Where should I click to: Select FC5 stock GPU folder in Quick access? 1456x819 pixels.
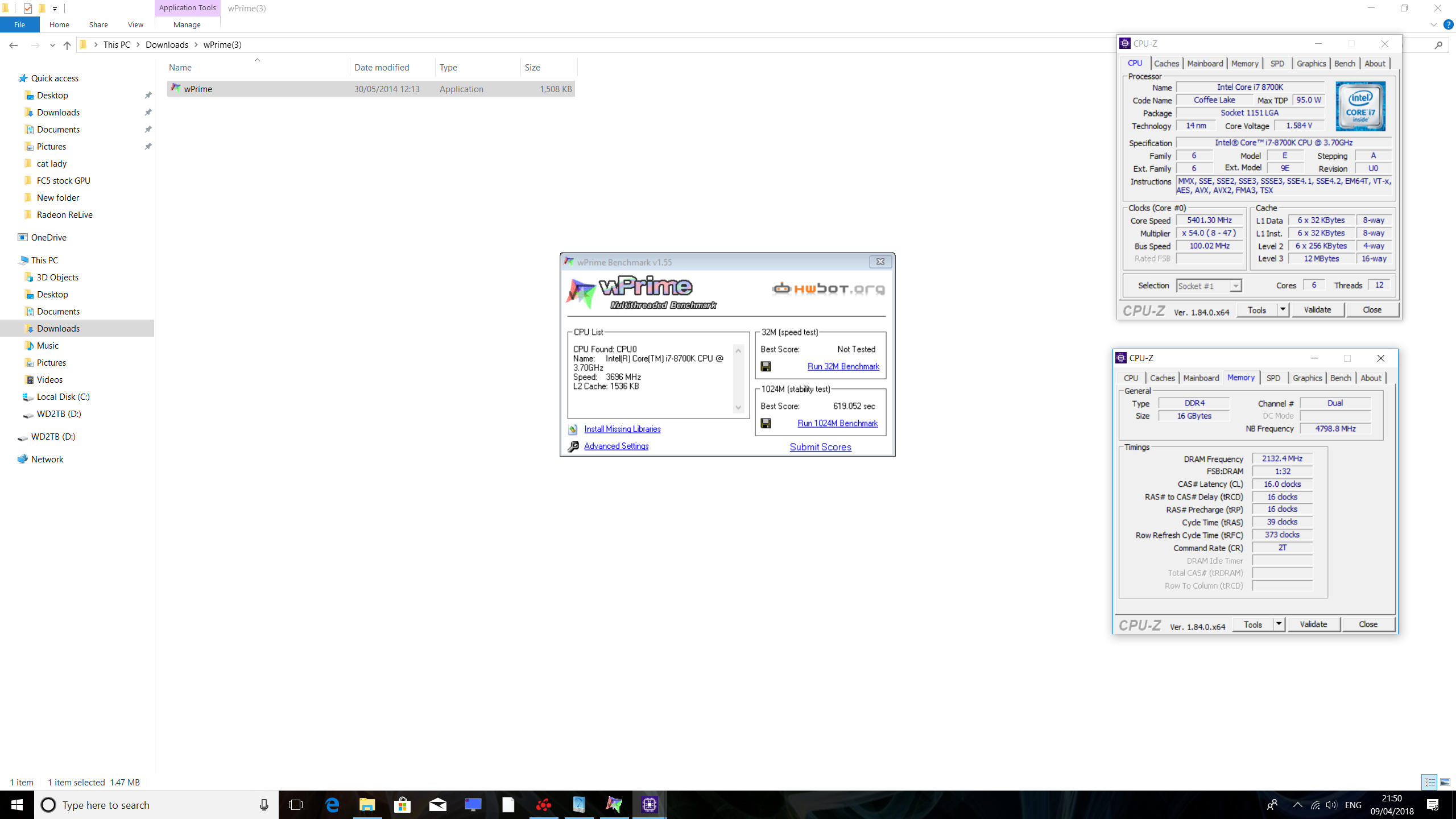click(63, 181)
